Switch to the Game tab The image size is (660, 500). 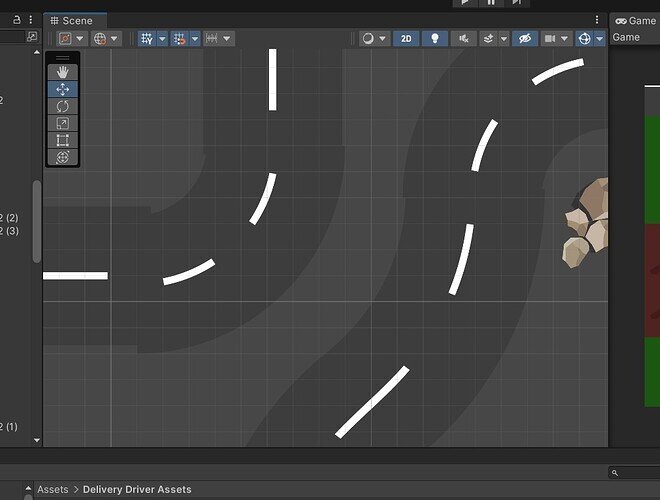(636, 21)
